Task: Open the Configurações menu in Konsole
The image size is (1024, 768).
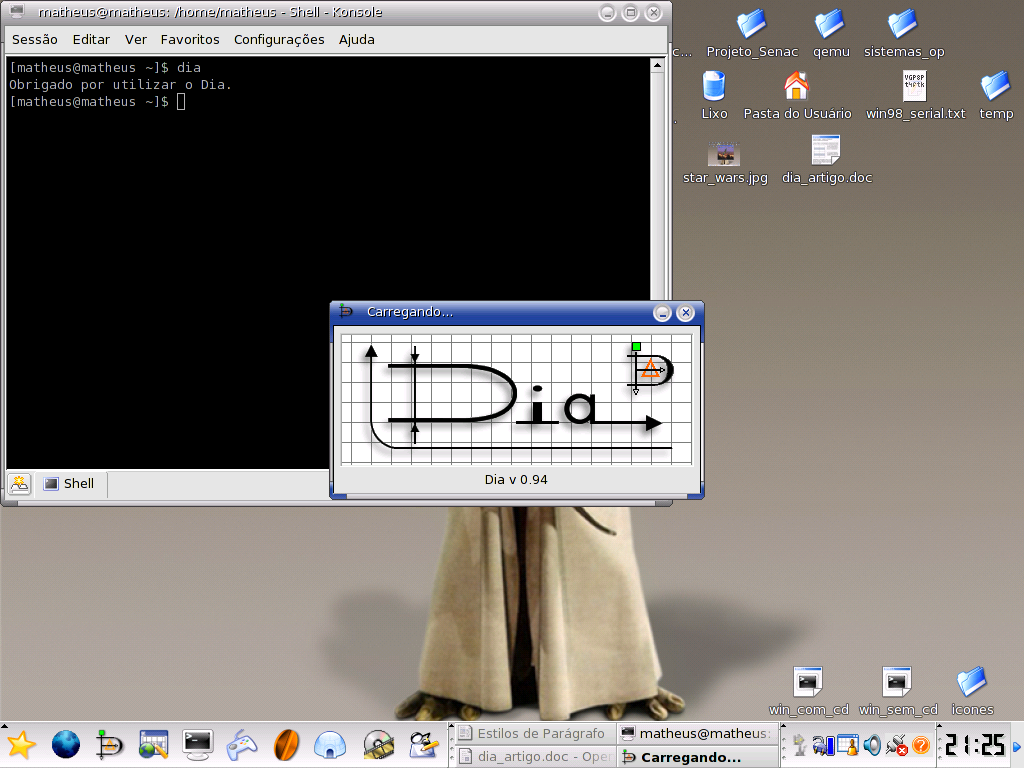Action: pos(279,40)
